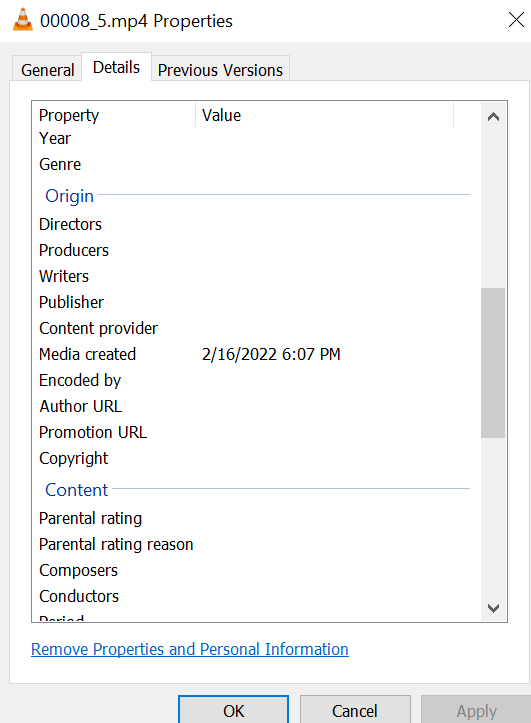Select the Parental rating row

[254, 518]
